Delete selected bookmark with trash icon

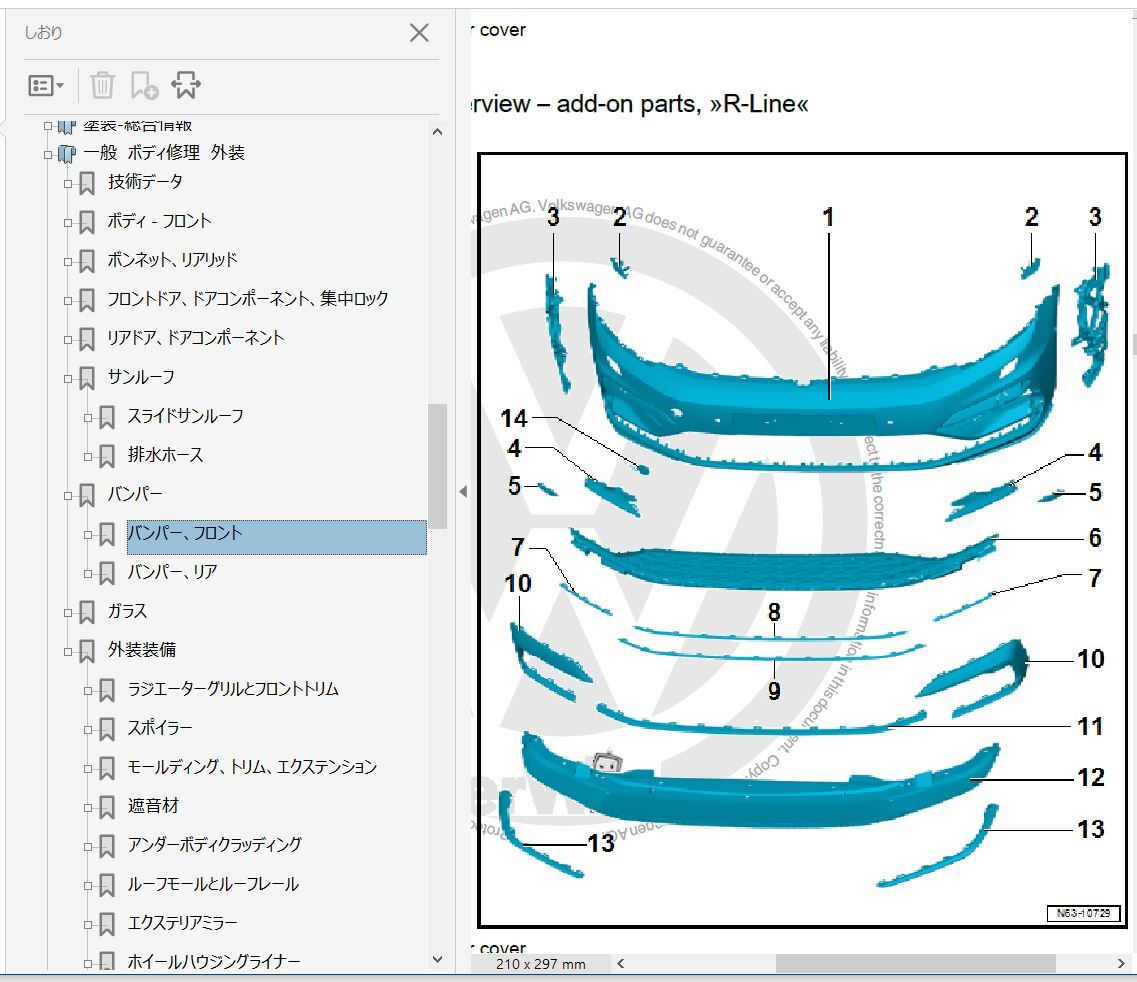click(102, 86)
